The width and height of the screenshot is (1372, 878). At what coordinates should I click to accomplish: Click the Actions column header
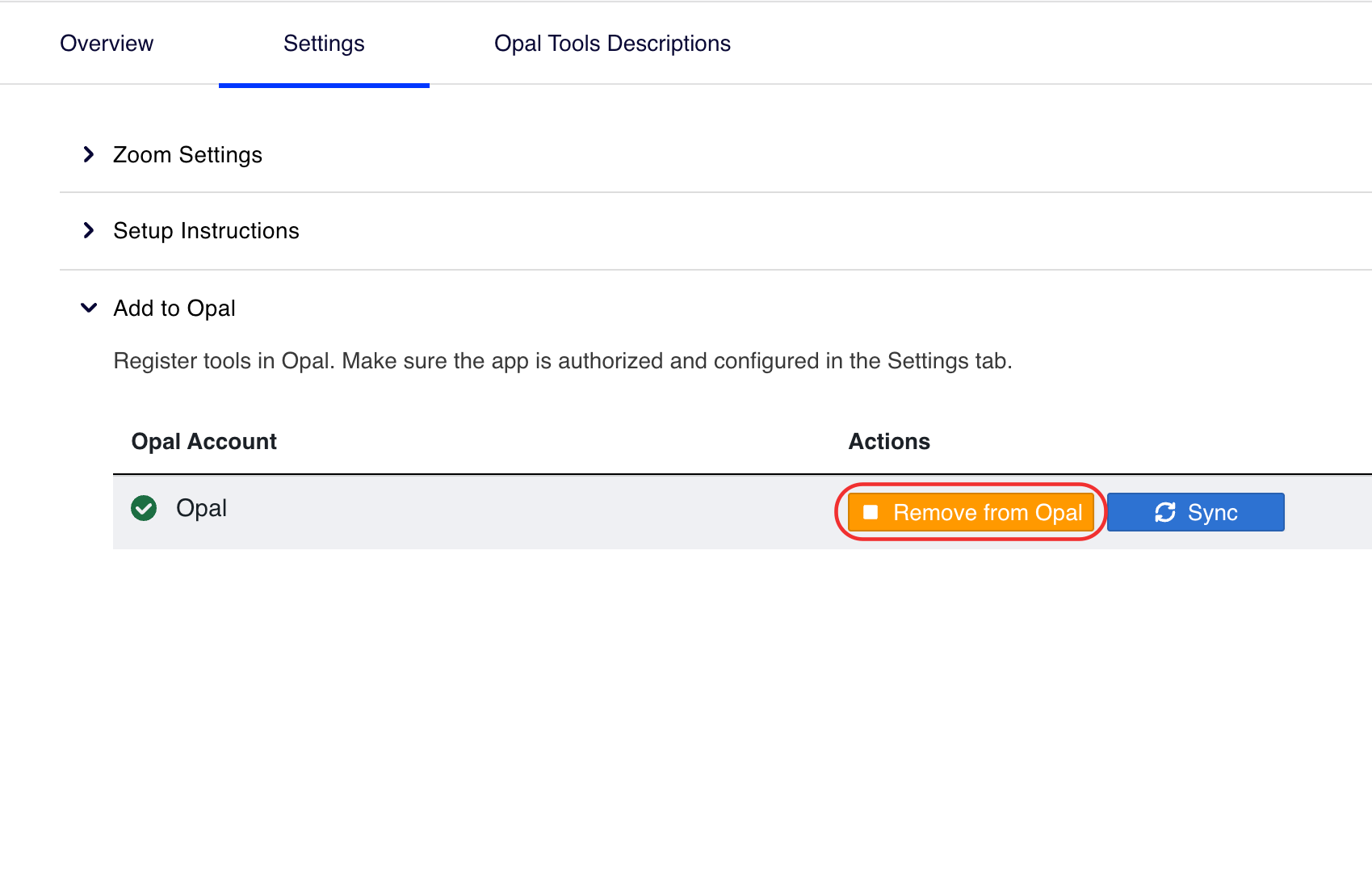[x=889, y=442]
